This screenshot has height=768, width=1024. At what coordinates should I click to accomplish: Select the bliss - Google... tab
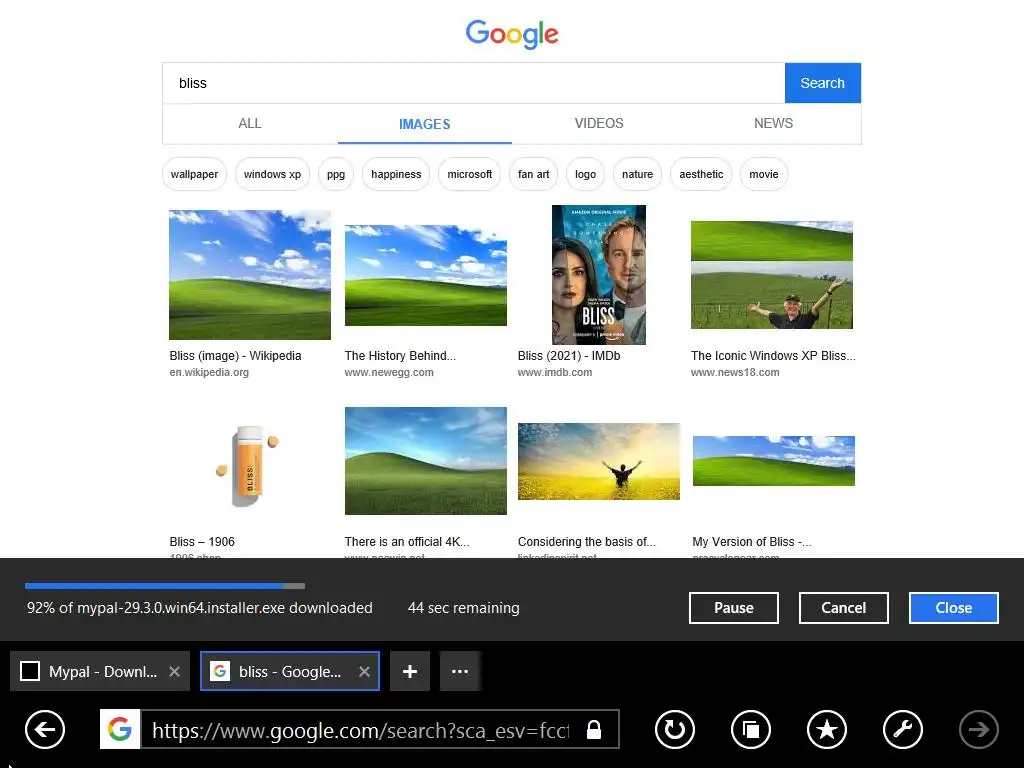click(290, 671)
